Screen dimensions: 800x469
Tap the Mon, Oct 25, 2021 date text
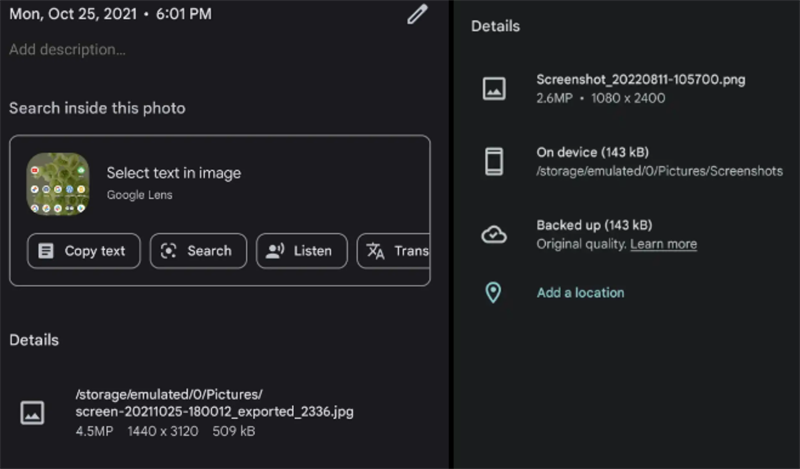click(x=110, y=15)
